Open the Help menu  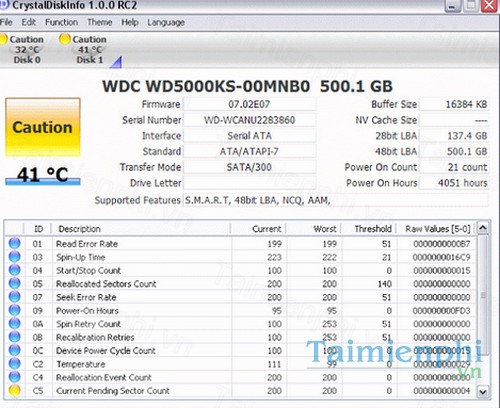(x=130, y=22)
